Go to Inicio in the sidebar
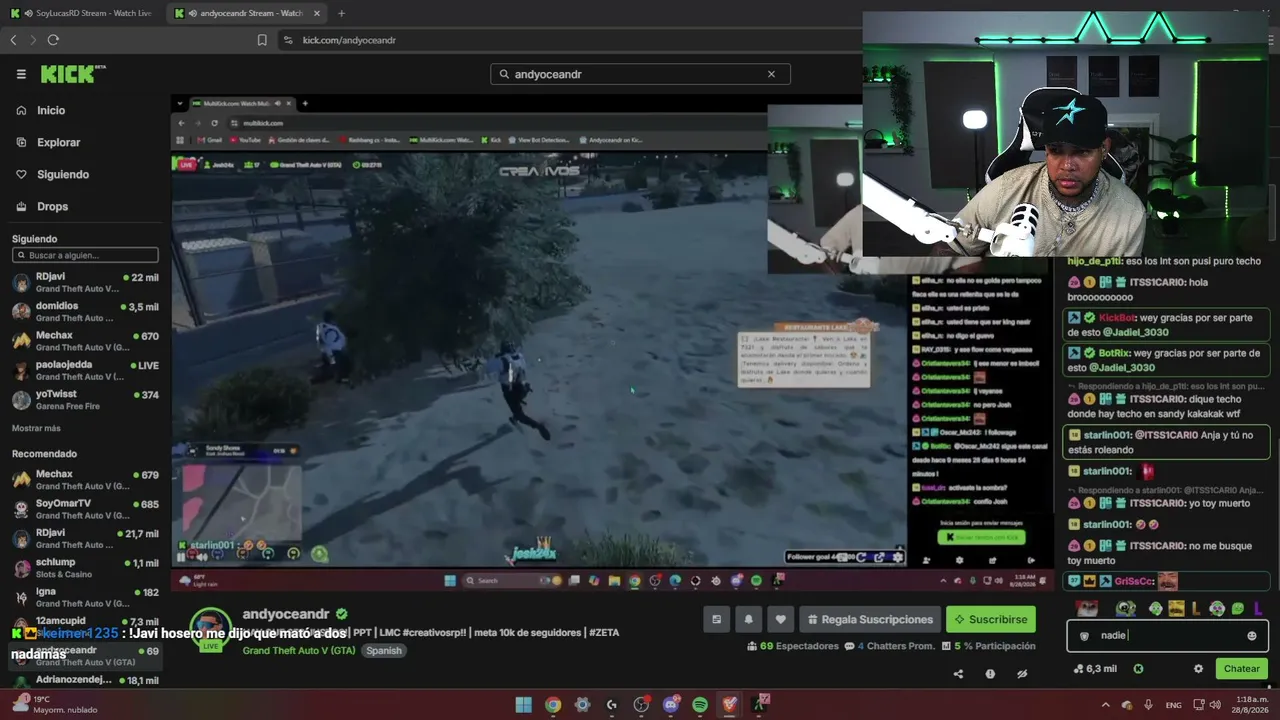 click(x=51, y=111)
